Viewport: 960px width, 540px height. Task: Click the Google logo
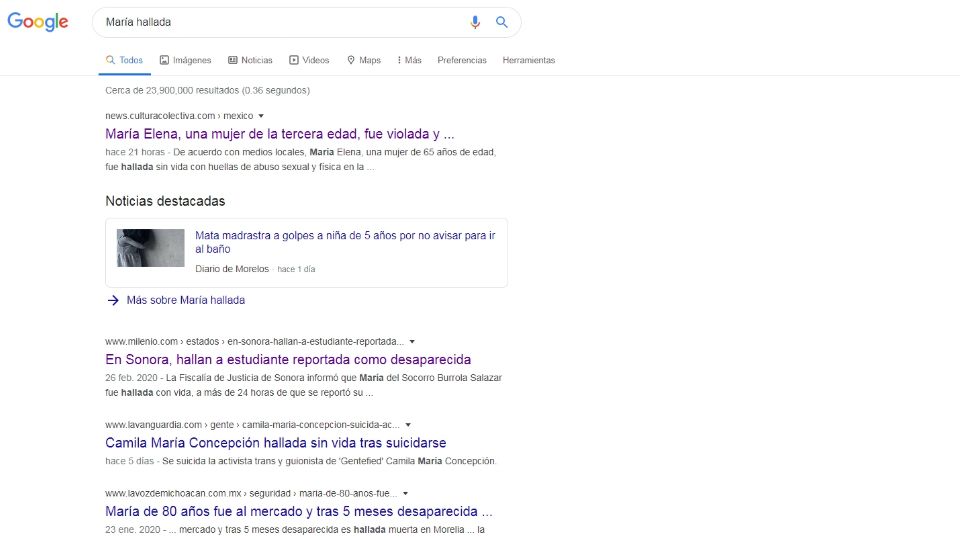click(x=38, y=22)
